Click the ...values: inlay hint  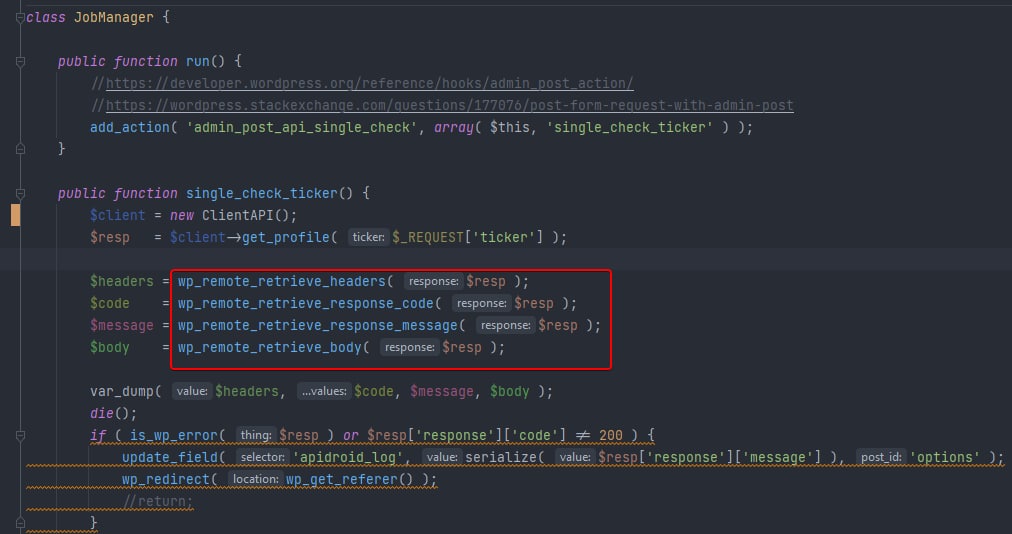(324, 391)
